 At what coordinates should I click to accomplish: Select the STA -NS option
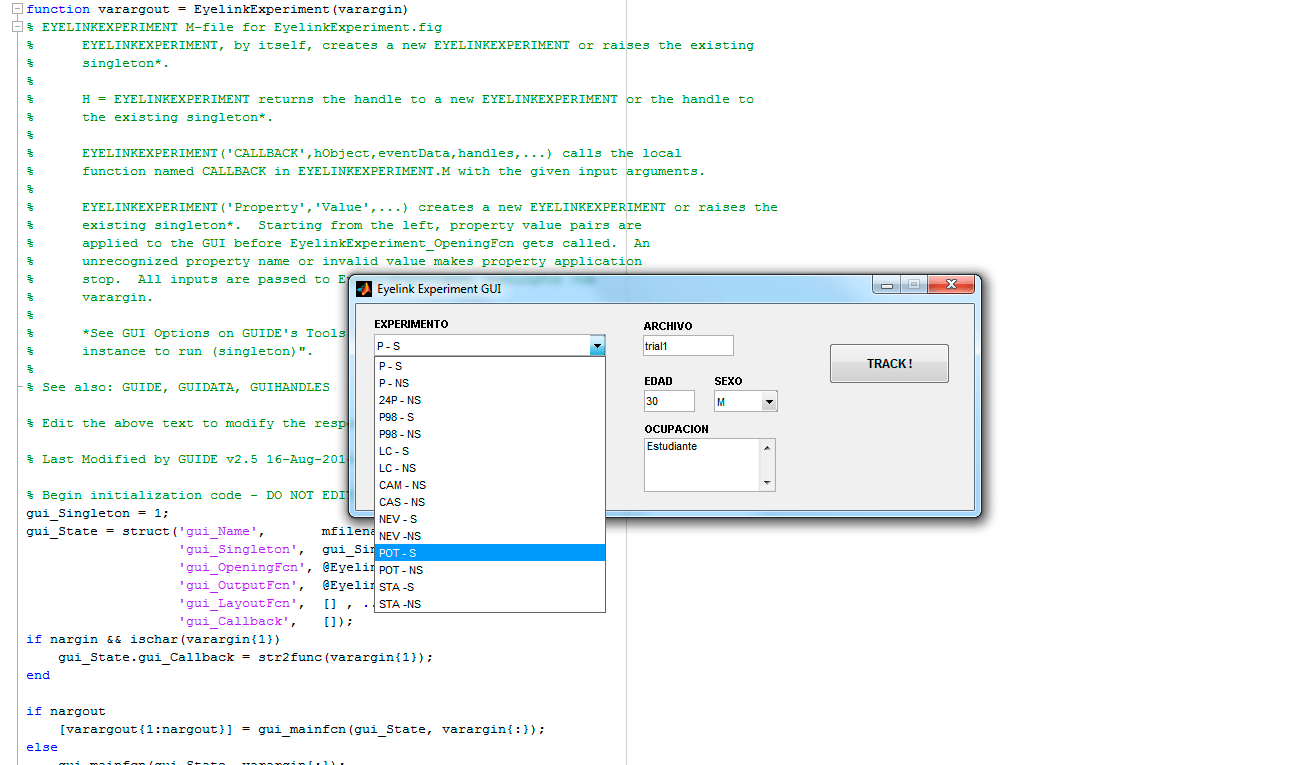point(489,604)
